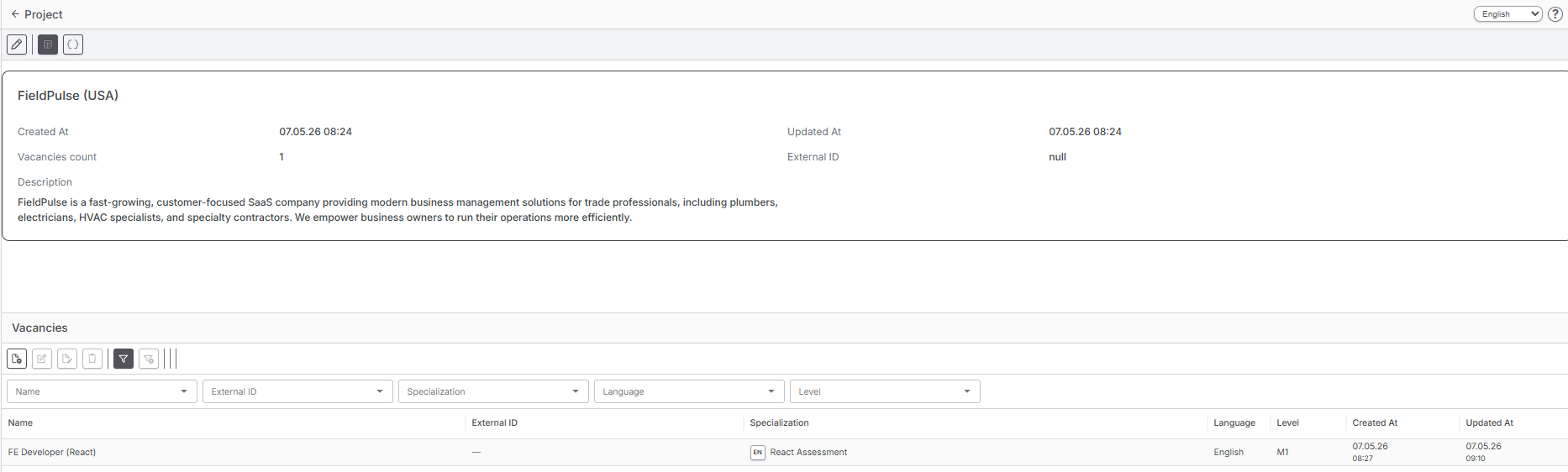Open the Language filter dropdown
The height and width of the screenshot is (472, 1568).
tap(689, 391)
